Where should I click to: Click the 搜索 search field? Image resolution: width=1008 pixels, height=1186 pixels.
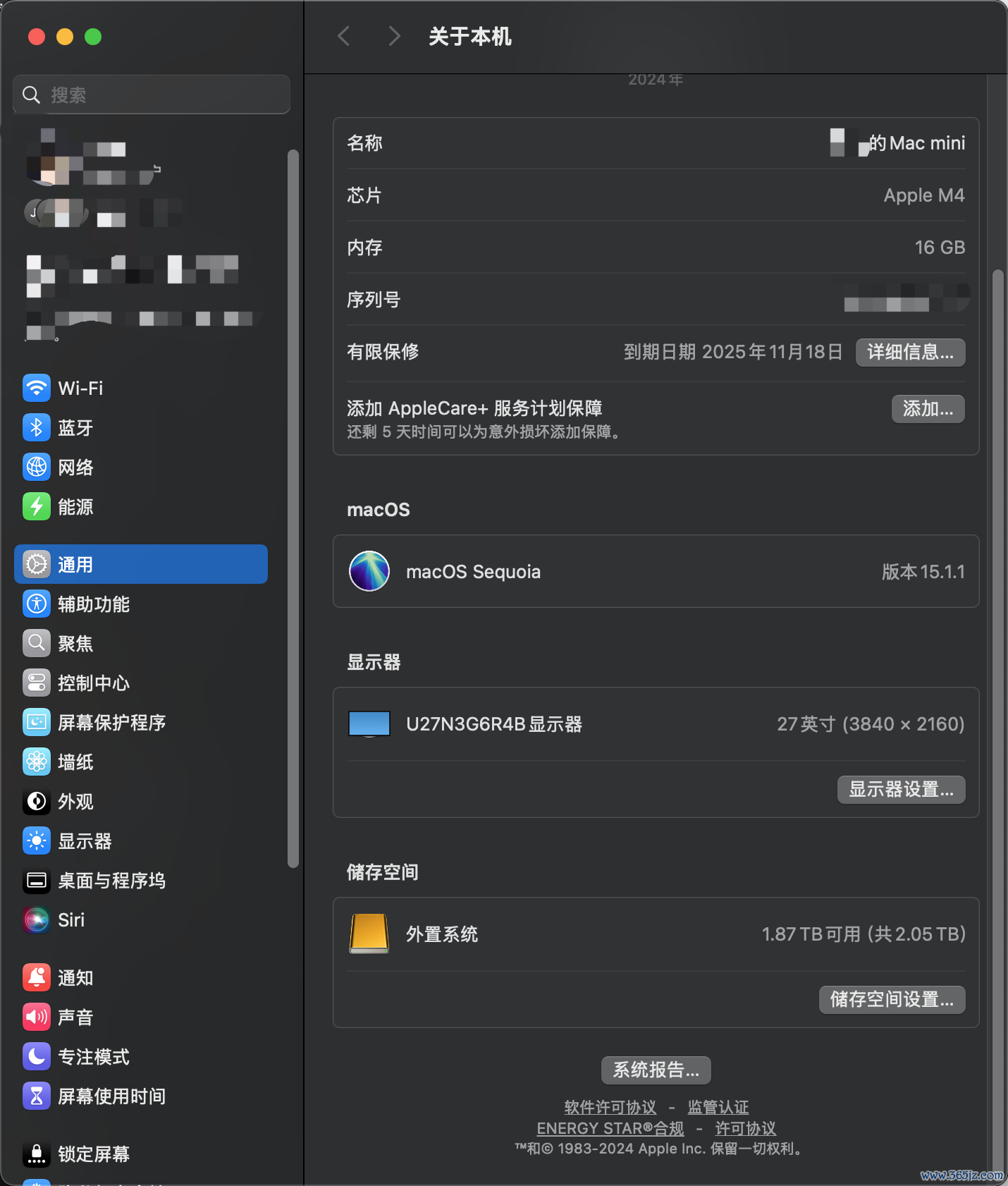click(x=152, y=94)
